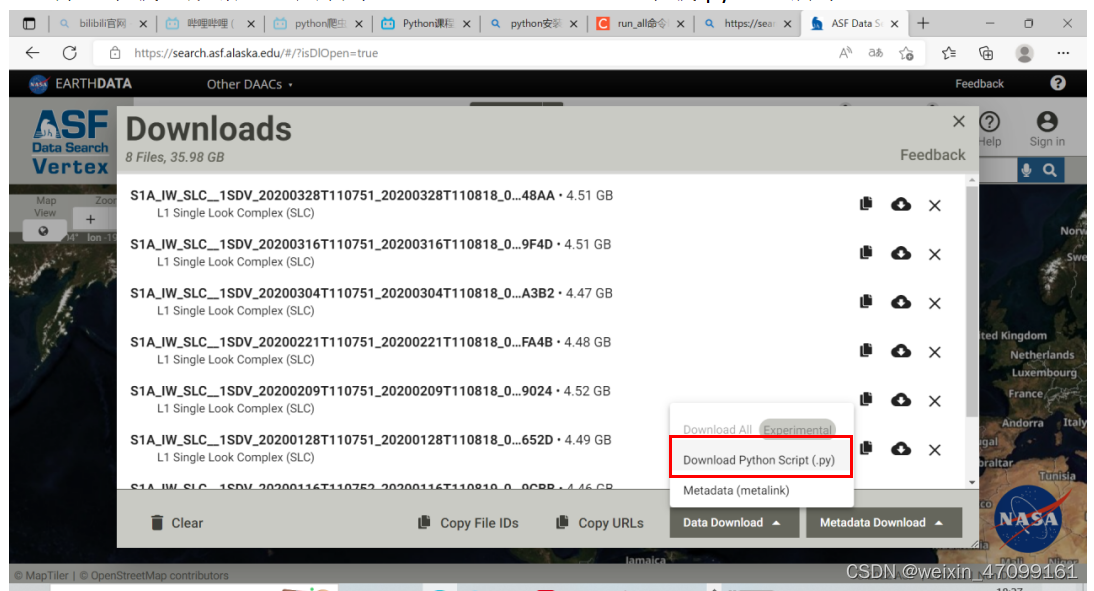Run search with the magnifier button
This screenshot has height=591, width=1094.
1050,170
